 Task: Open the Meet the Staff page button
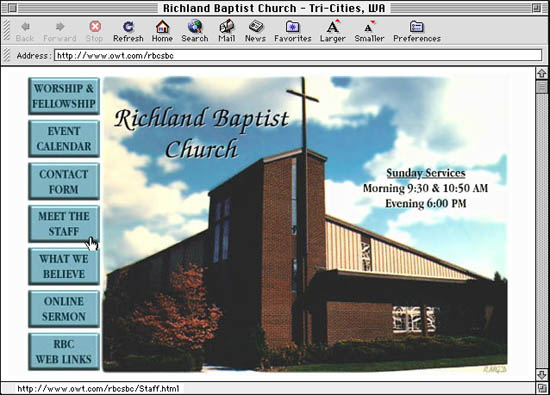coord(64,224)
